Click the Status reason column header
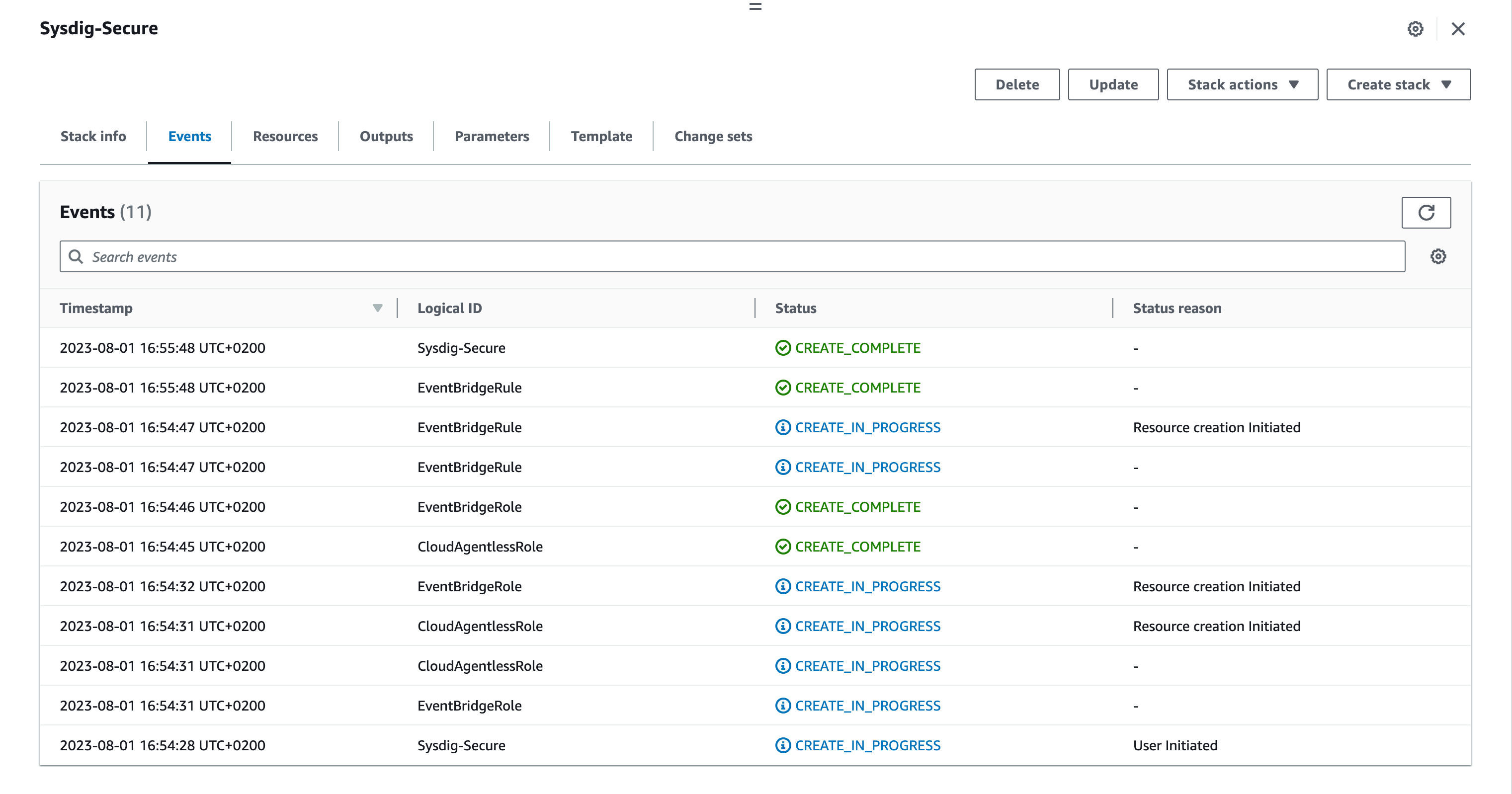The width and height of the screenshot is (1512, 794). click(1177, 308)
